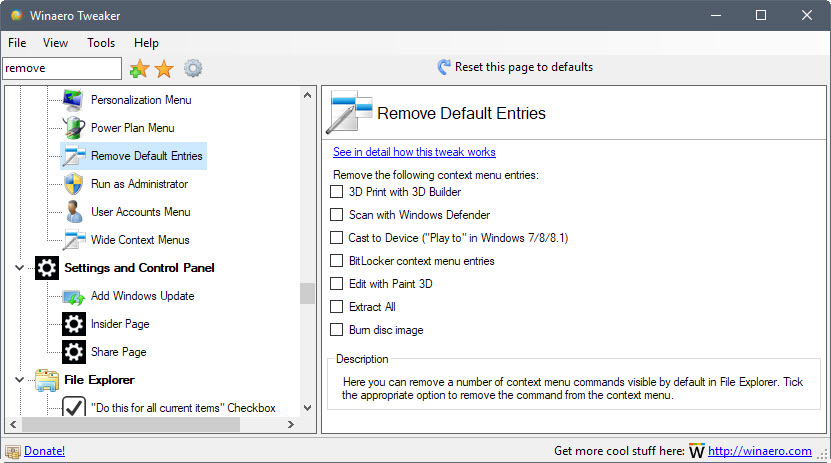Click the large Remove Default Entries header icon
The image size is (831, 463).
click(349, 112)
